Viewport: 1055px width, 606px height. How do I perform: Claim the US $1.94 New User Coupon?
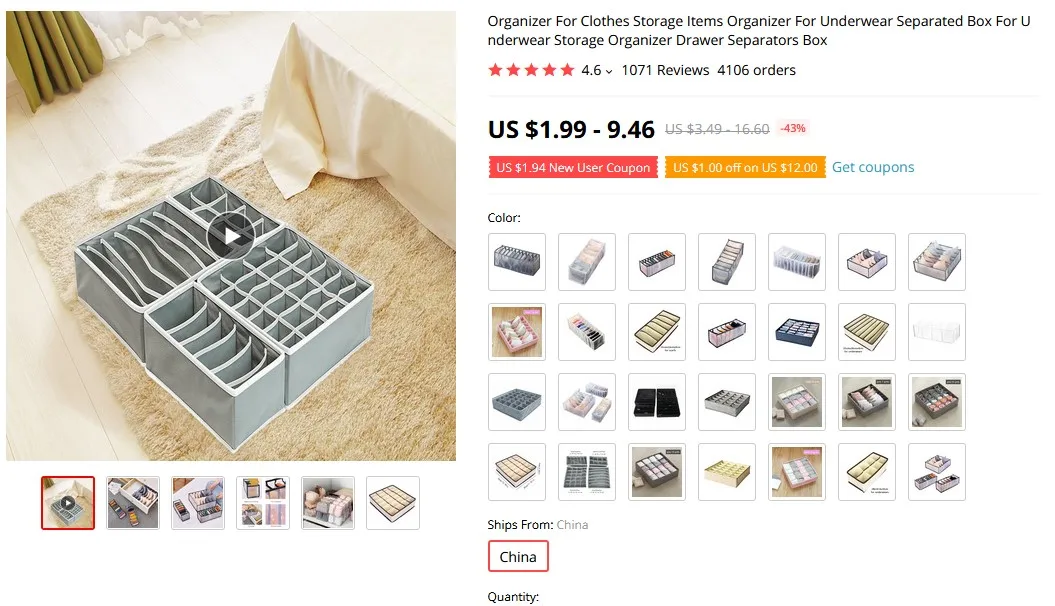(573, 167)
